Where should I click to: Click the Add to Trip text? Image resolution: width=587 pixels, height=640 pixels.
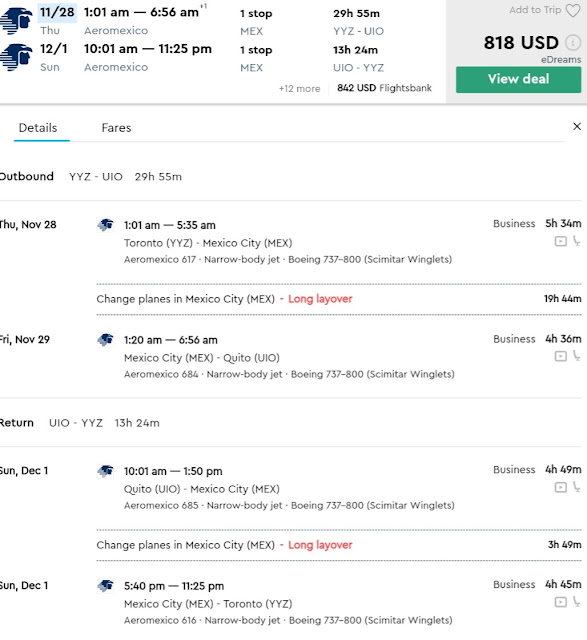[x=535, y=10]
